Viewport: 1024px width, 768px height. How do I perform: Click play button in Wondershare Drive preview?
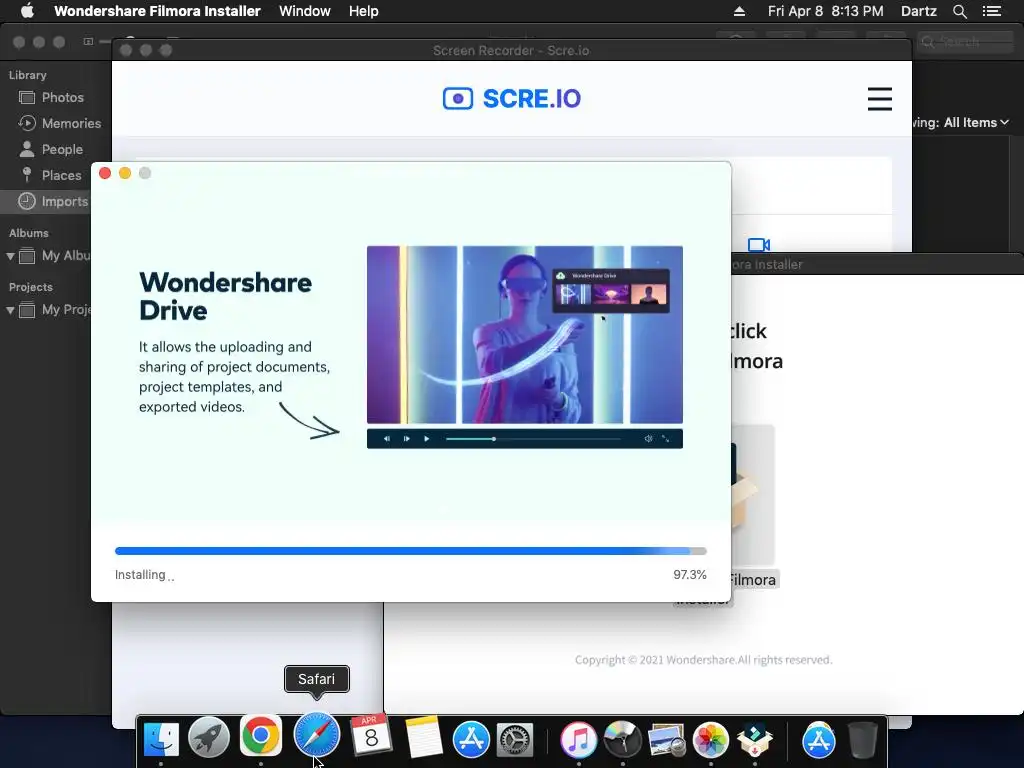click(x=426, y=439)
